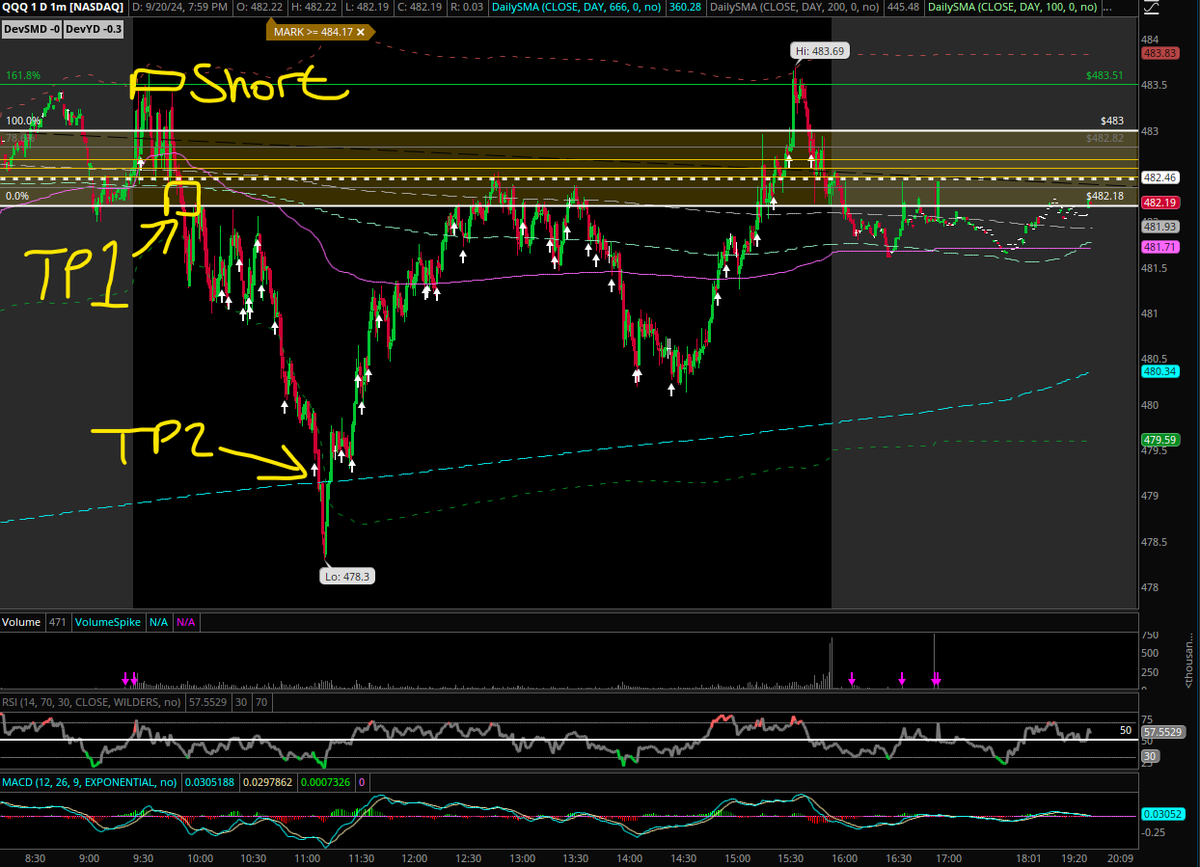
Task: Click the D: 9/20/24, 7:59 PM date readout
Action: (178, 8)
